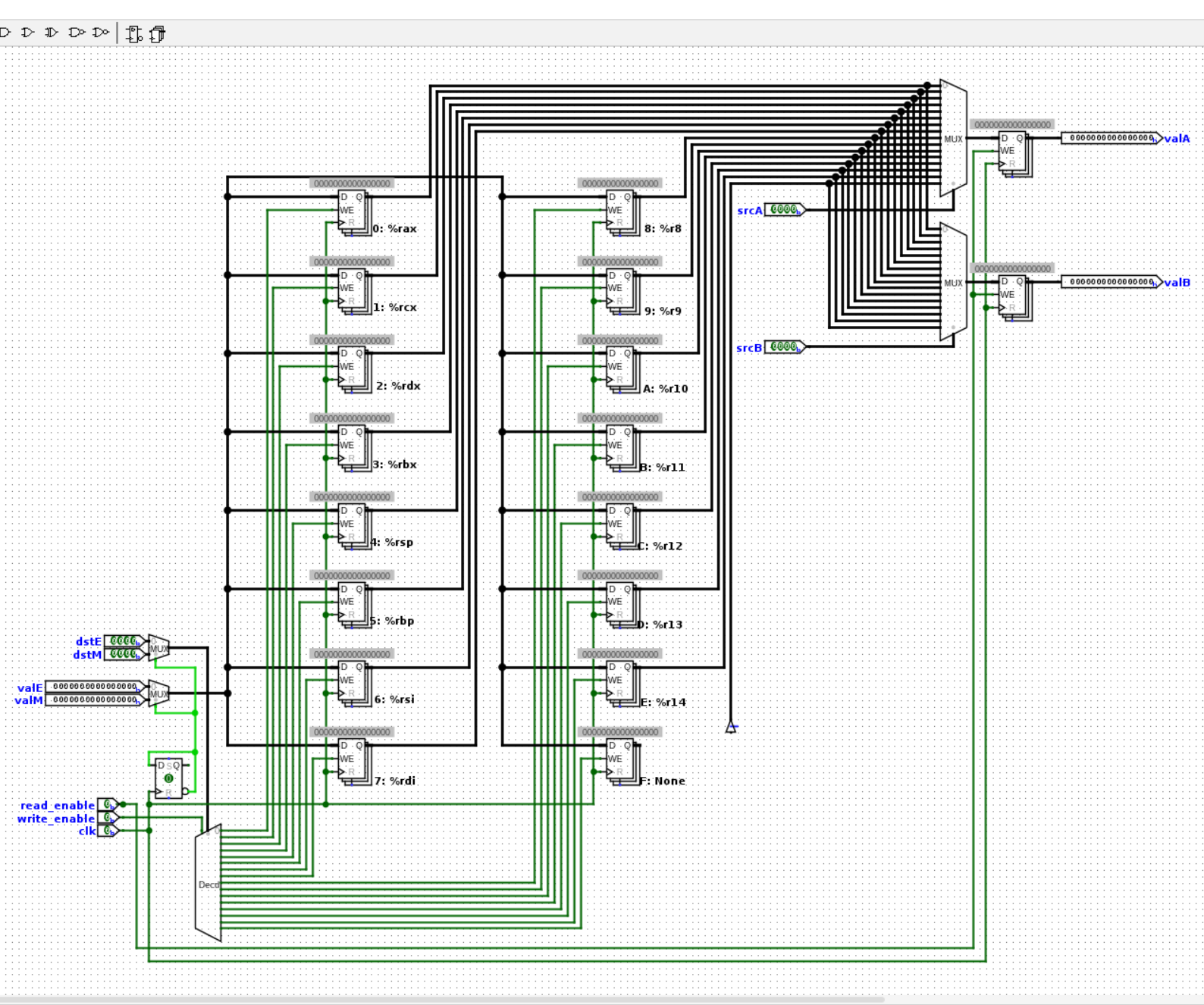
Task: Select the valA output pin
Action: click(1111, 138)
